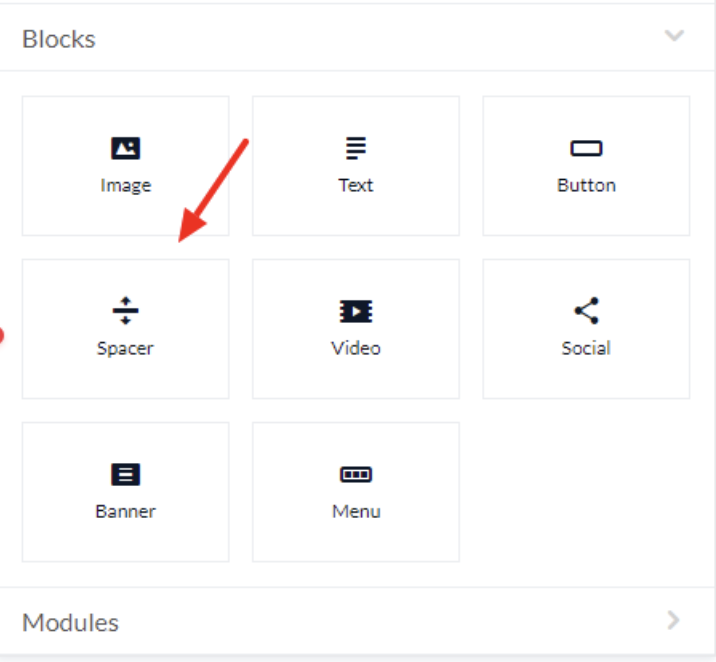The image size is (716, 662).
Task: Choose the Banner block icon
Action: [126, 474]
